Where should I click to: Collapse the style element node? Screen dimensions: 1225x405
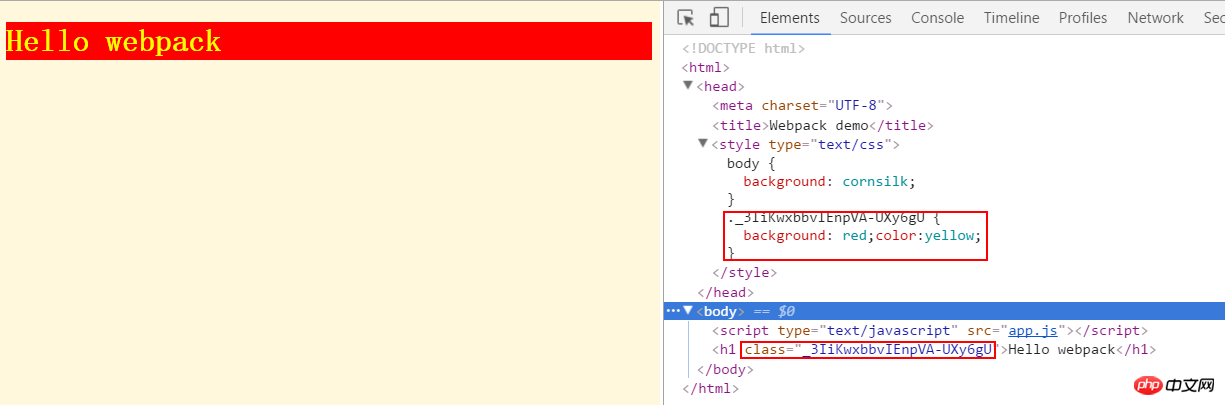(x=703, y=145)
